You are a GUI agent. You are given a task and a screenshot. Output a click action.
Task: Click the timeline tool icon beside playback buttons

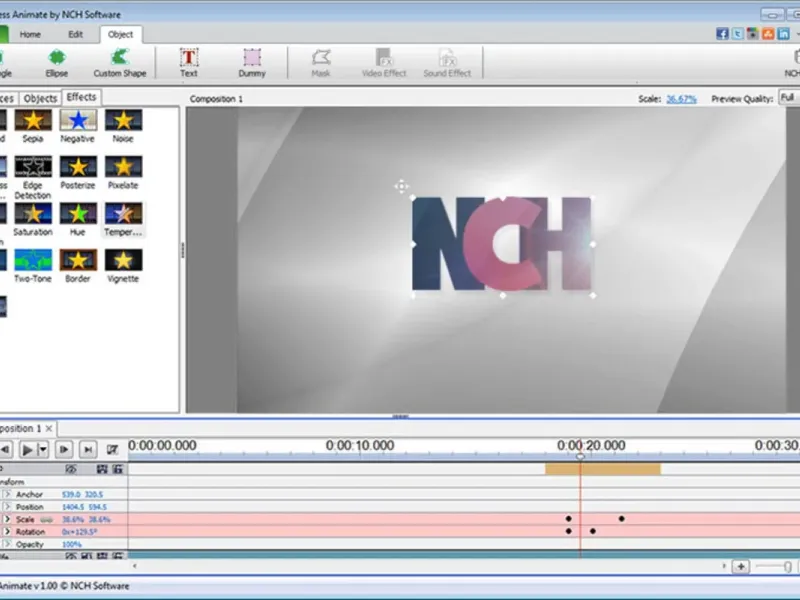[x=112, y=449]
